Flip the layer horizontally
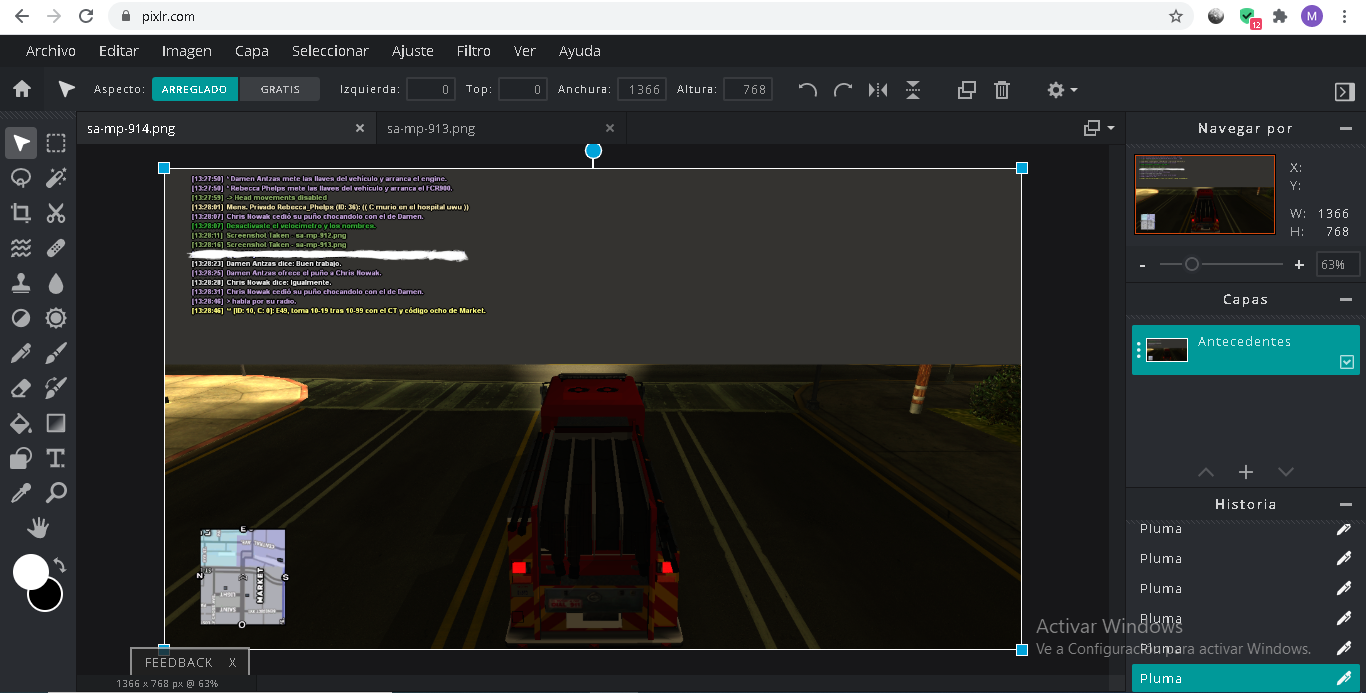The width and height of the screenshot is (1366, 693). 878,90
